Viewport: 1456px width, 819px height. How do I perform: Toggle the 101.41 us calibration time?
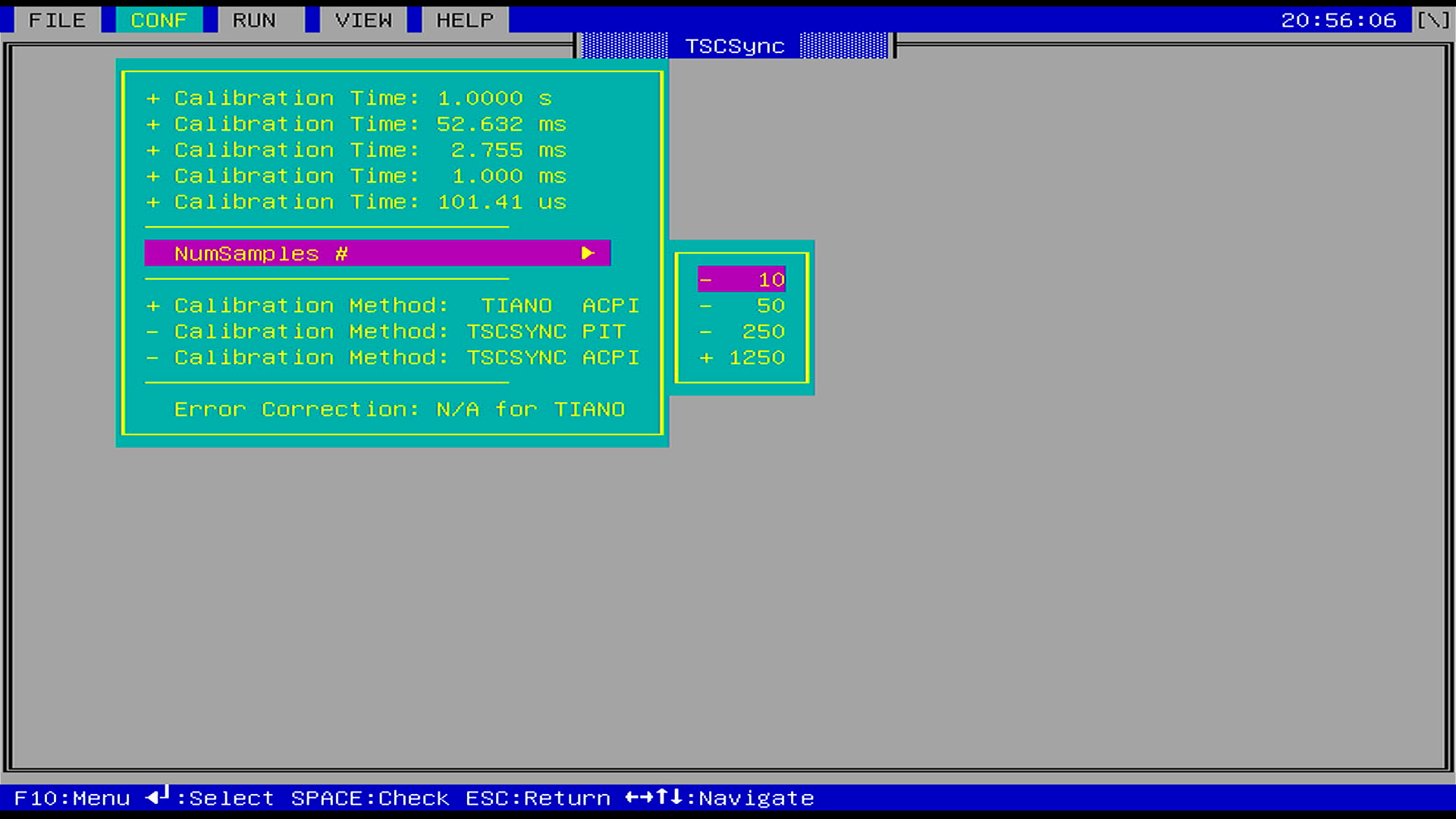(356, 202)
